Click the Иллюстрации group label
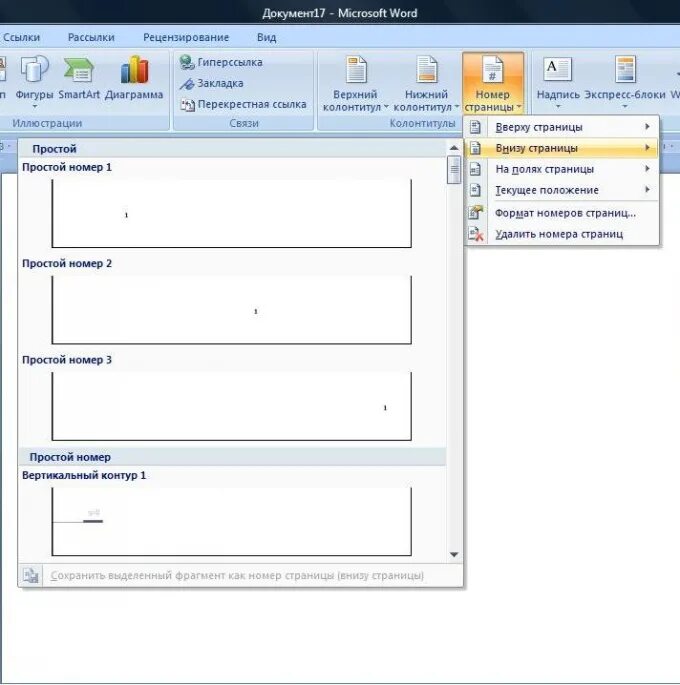This screenshot has width=680, height=685. (x=47, y=124)
